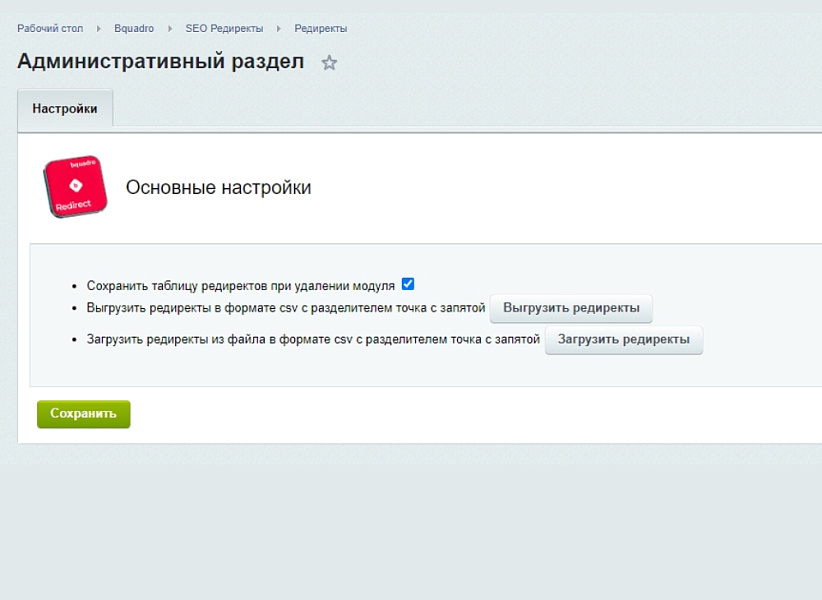The image size is (822, 600).
Task: Add Административный раздел page to favorites
Action: pyautogui.click(x=328, y=62)
